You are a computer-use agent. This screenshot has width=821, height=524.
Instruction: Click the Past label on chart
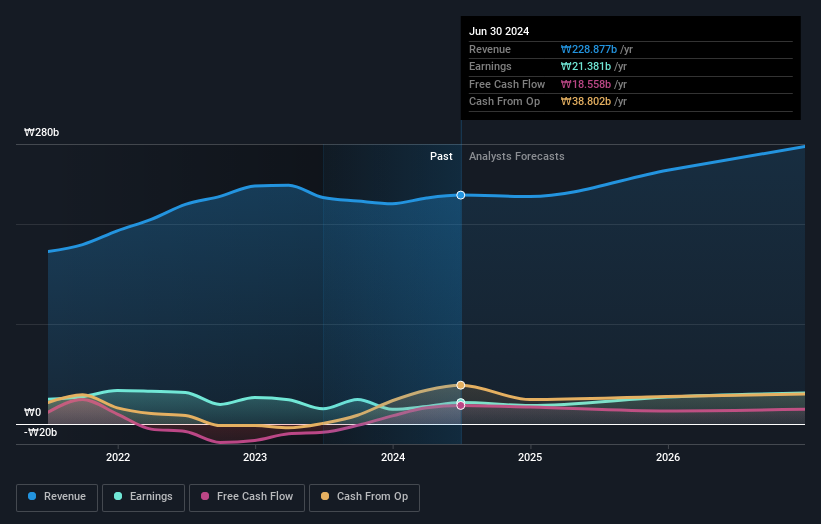(441, 157)
